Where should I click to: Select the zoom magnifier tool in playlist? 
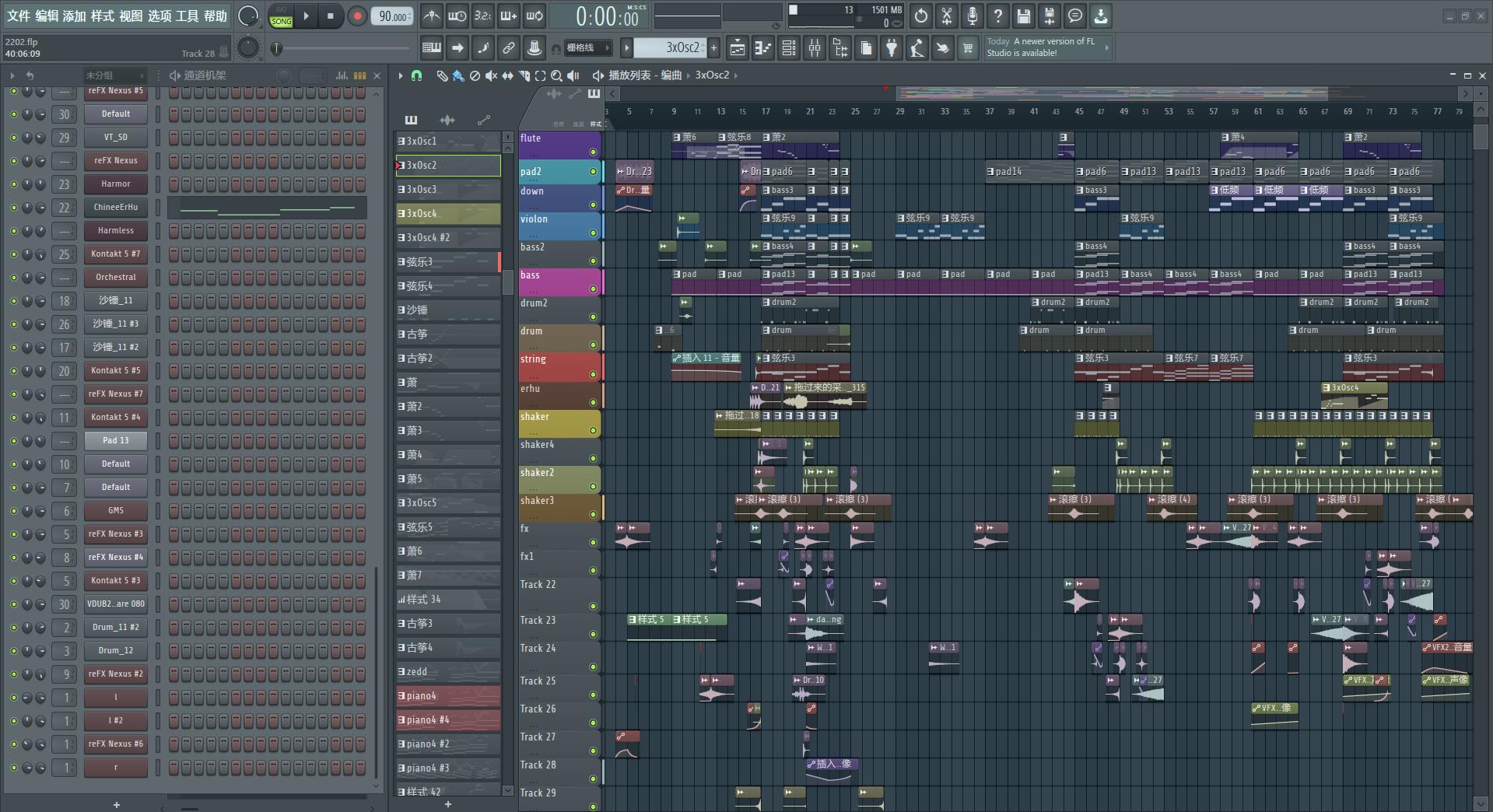coord(556,75)
